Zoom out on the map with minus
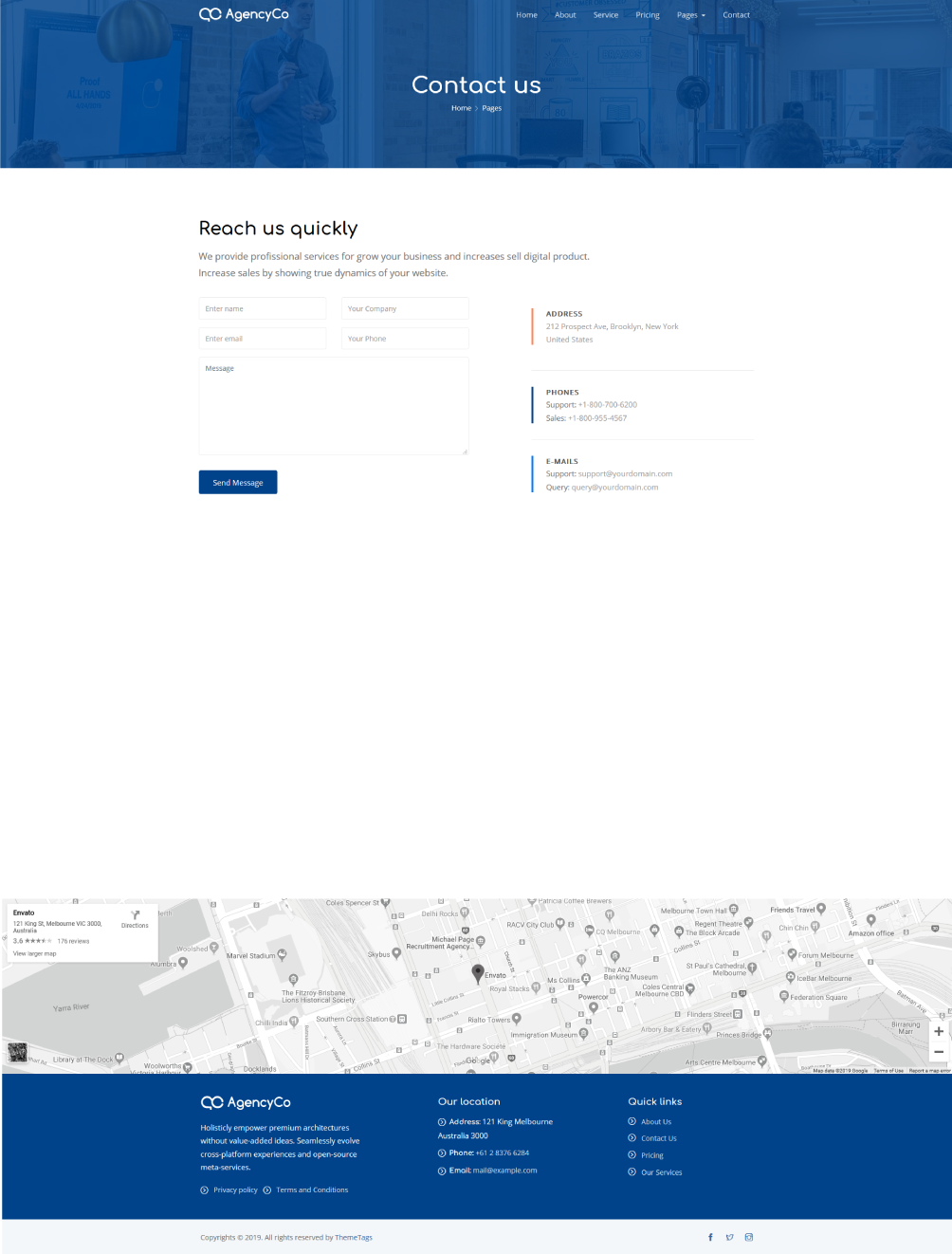 pos(938,1052)
